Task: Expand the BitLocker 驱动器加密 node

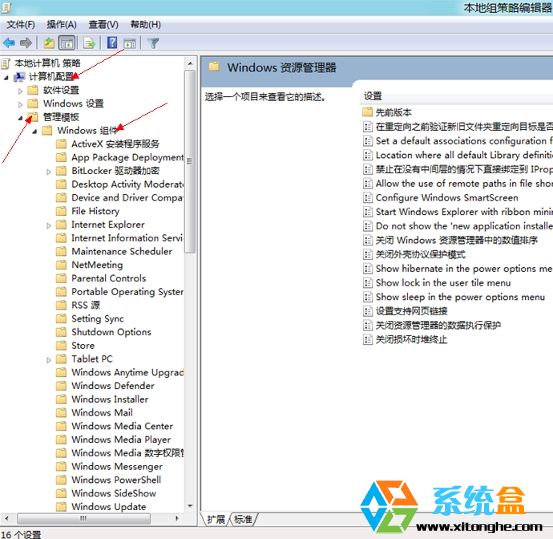Action: point(49,172)
